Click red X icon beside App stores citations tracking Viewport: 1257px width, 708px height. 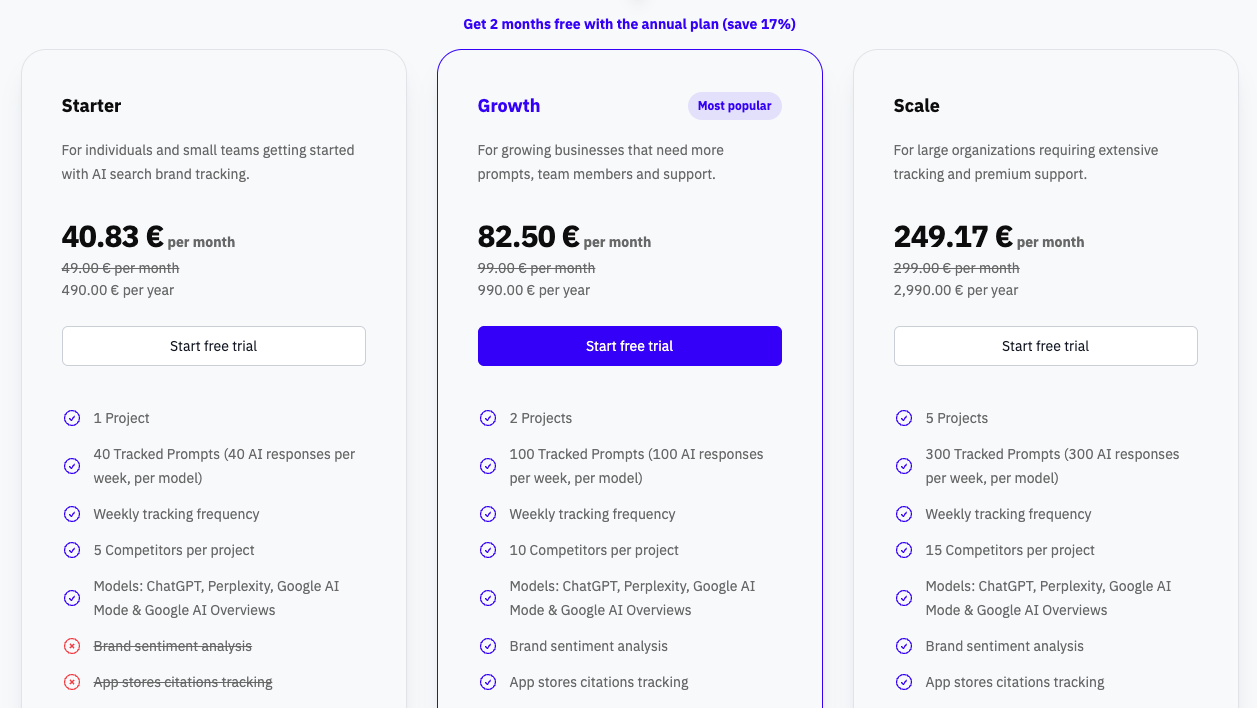pos(72,682)
